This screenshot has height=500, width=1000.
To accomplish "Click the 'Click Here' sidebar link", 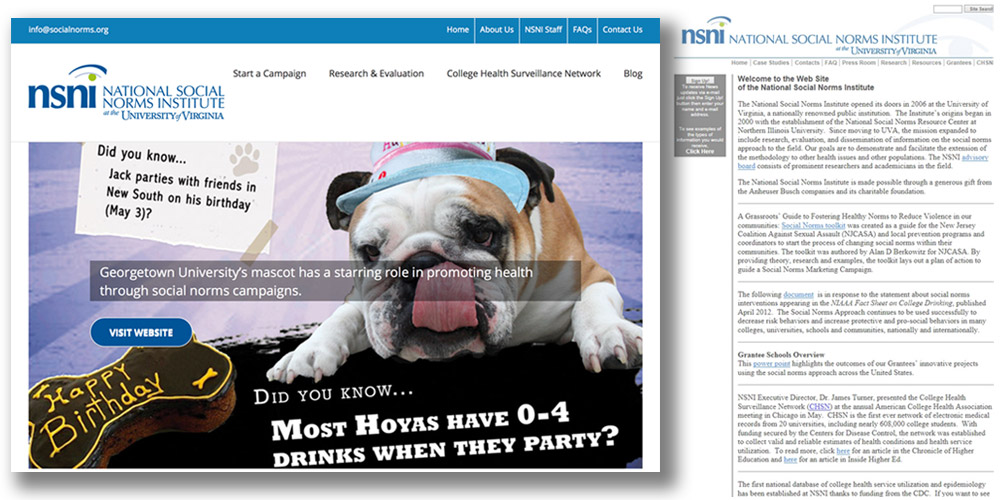I will pos(700,152).
